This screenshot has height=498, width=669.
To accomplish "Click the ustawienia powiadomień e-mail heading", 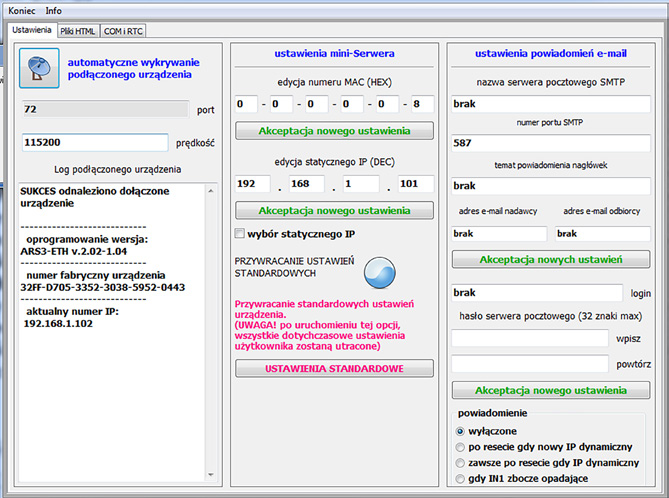I will click(551, 53).
